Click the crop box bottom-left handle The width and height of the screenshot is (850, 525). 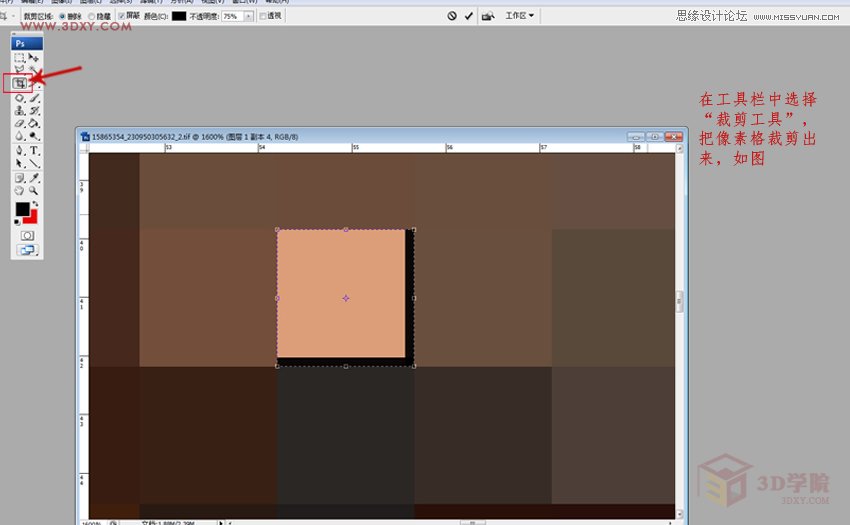[277, 366]
